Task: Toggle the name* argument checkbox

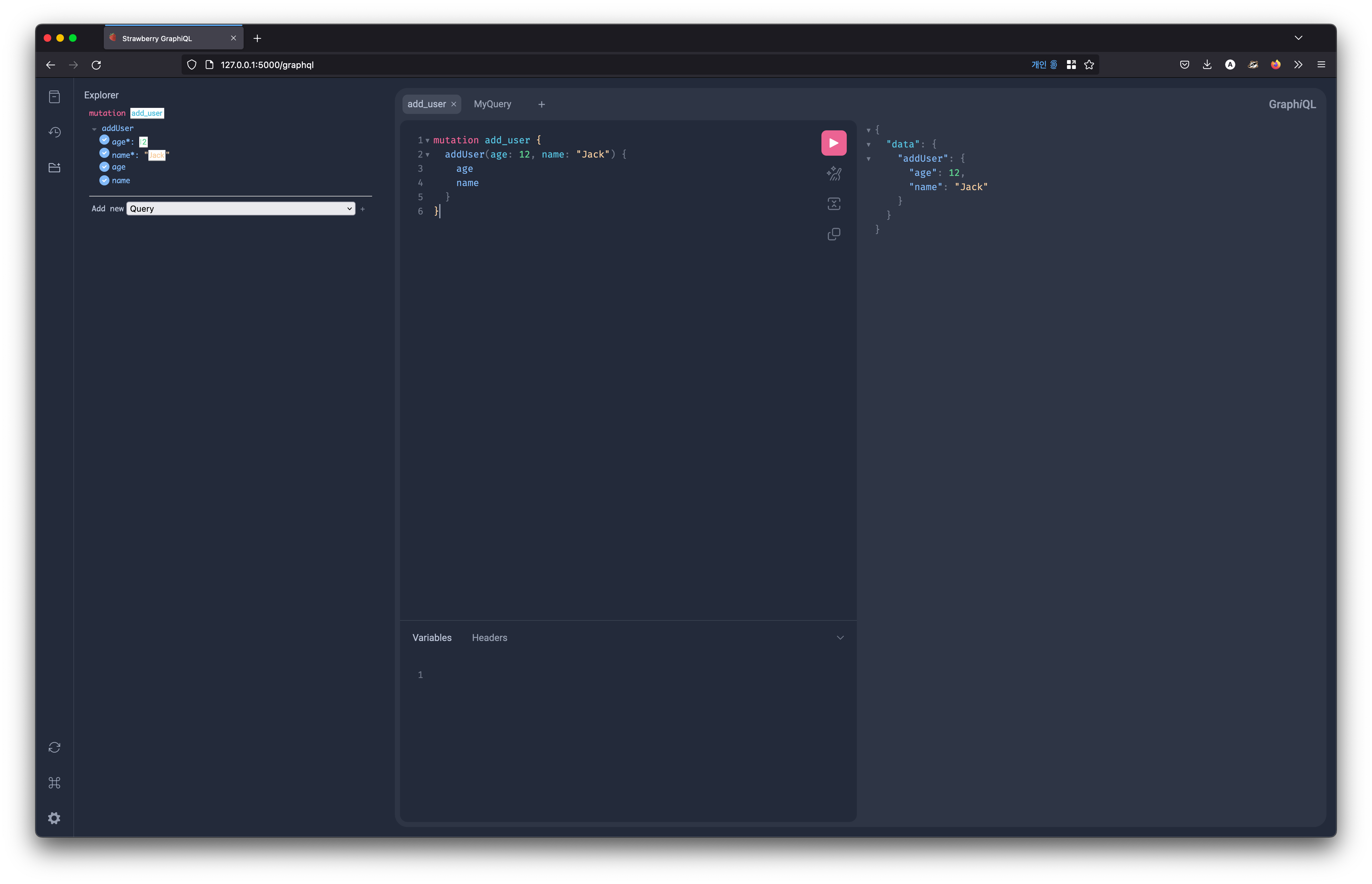Action: (104, 154)
